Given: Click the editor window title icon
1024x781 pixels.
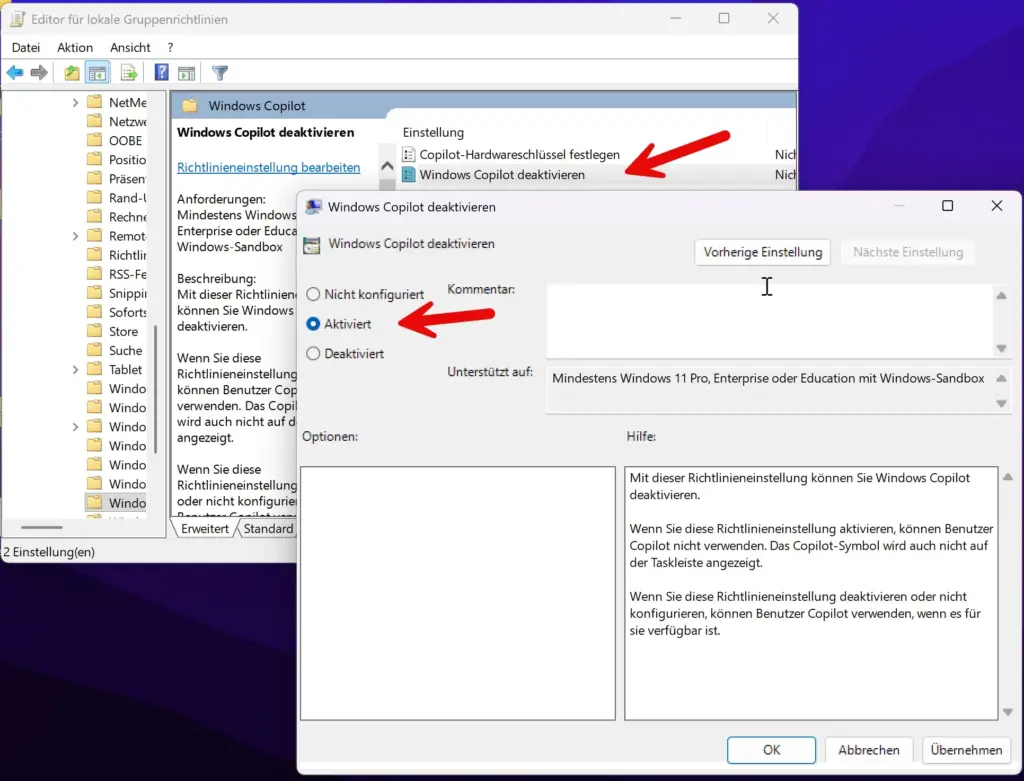Looking at the screenshot, I should point(18,19).
